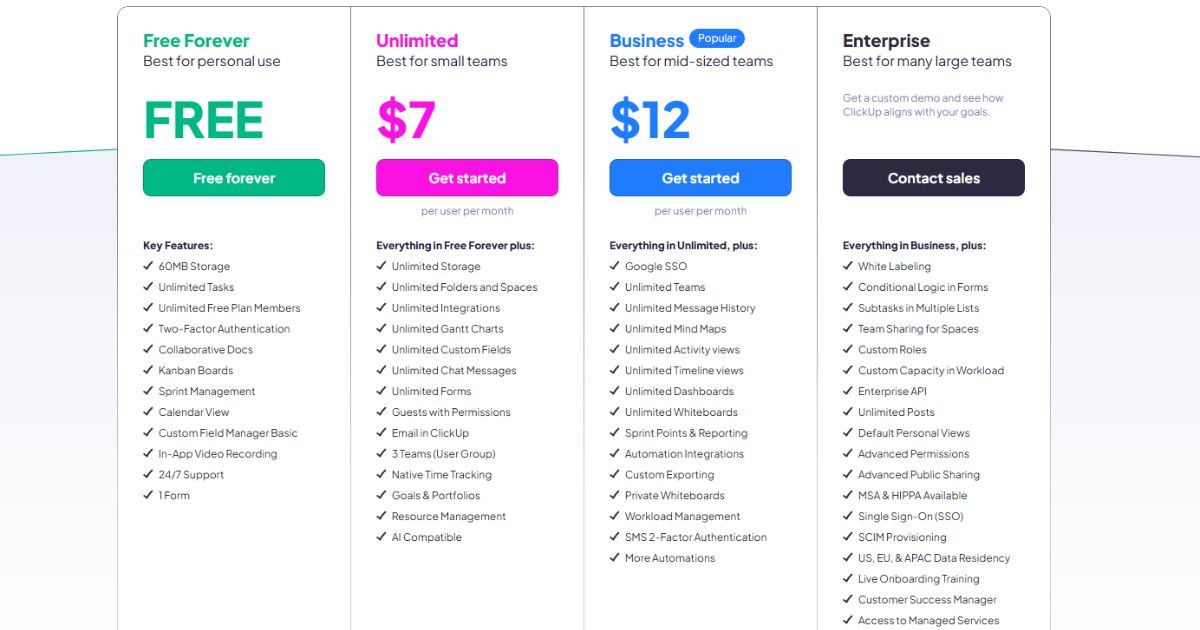Click the Popular badge next to Business
Screen dimensions: 1200x630
click(717, 39)
